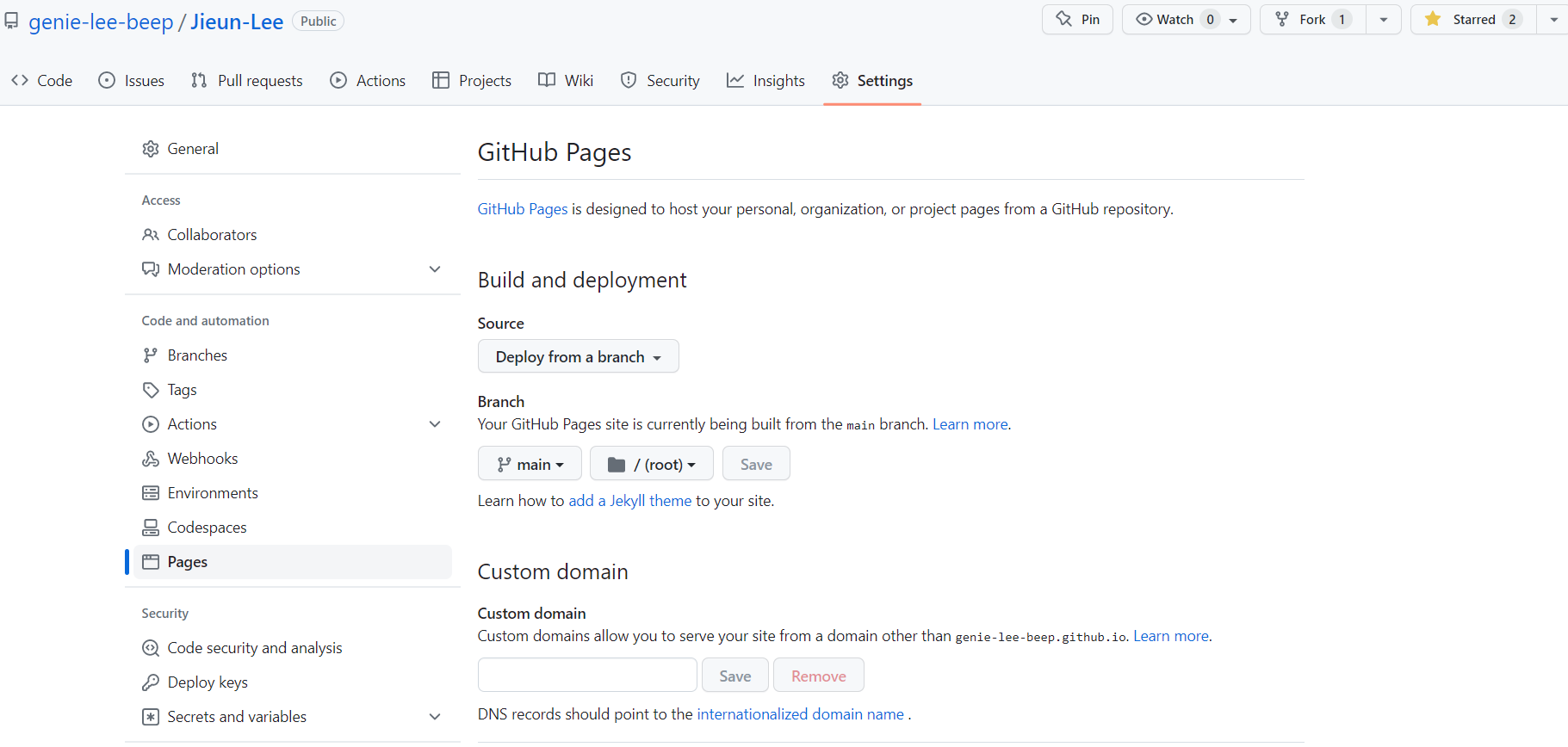The image size is (1568, 747).
Task: Click the Codespaces icon in sidebar
Action: [x=151, y=528]
